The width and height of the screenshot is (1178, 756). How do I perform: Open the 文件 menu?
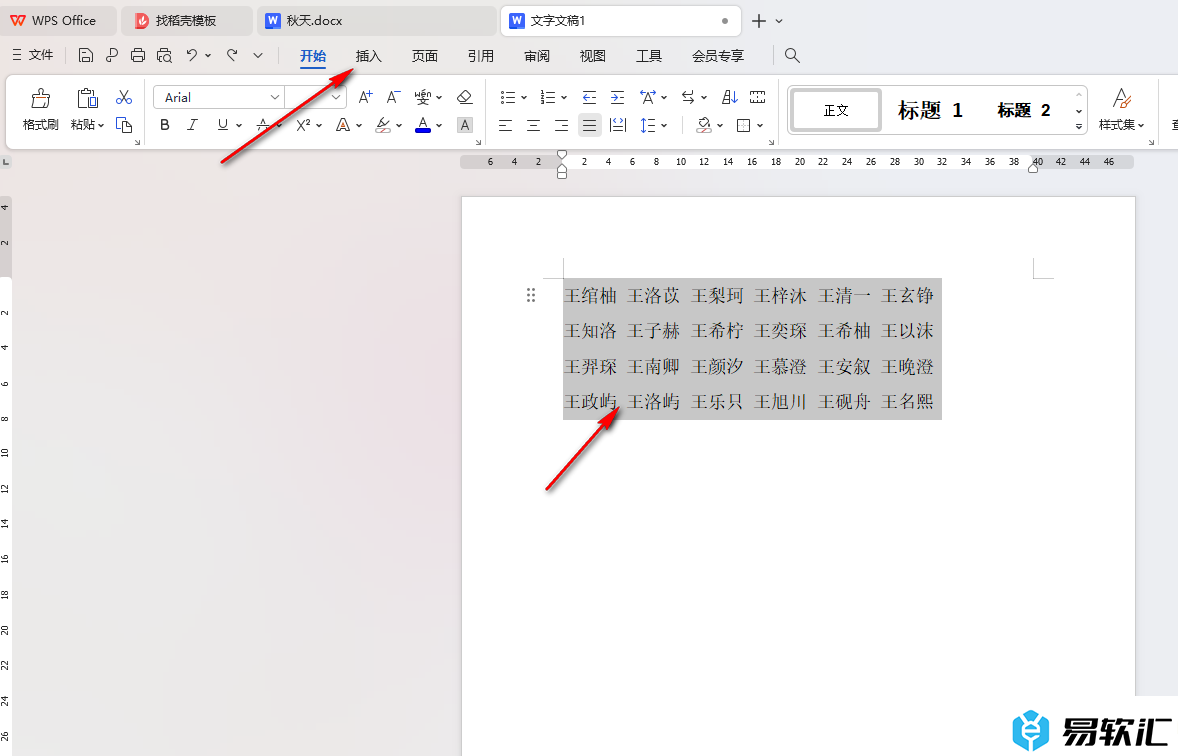33,55
